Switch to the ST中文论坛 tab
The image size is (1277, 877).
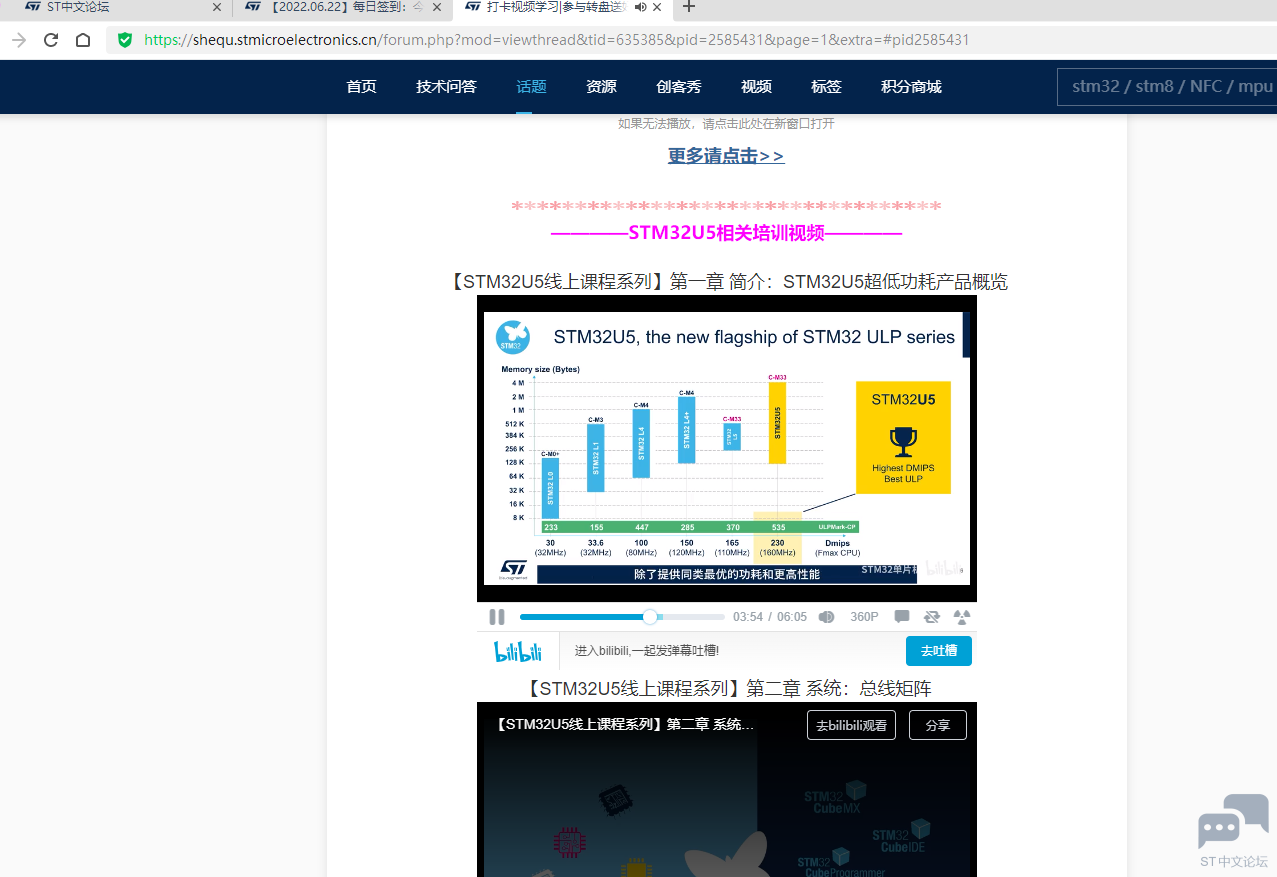click(x=115, y=7)
